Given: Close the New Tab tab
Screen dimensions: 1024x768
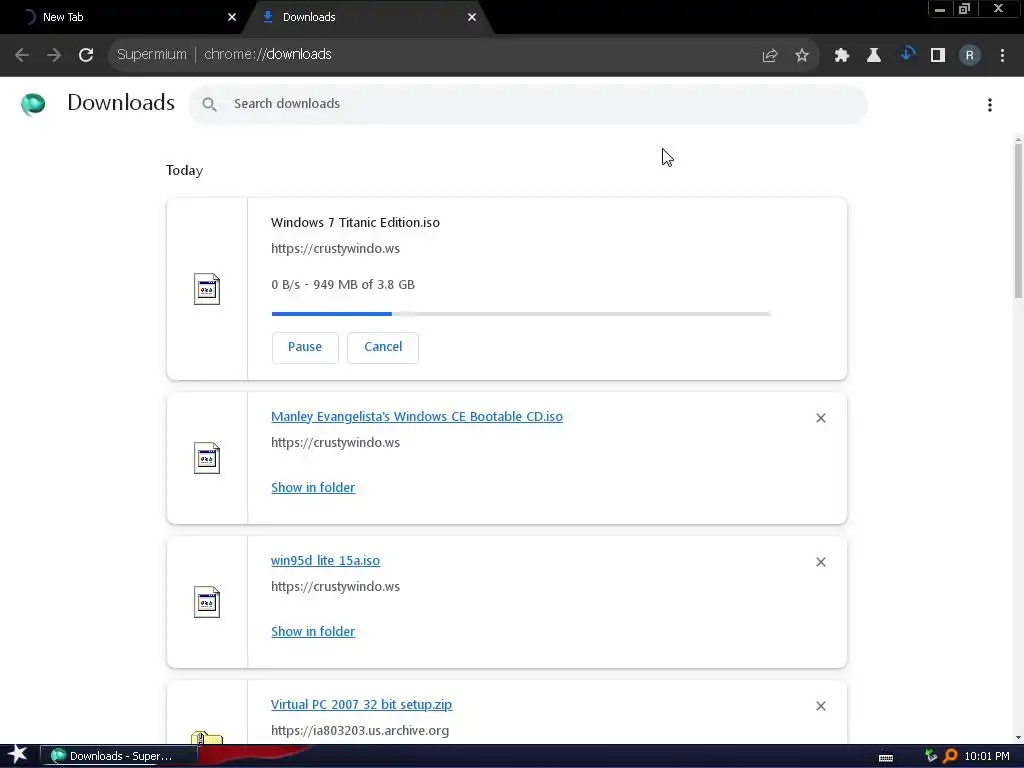Looking at the screenshot, I should (x=232, y=18).
